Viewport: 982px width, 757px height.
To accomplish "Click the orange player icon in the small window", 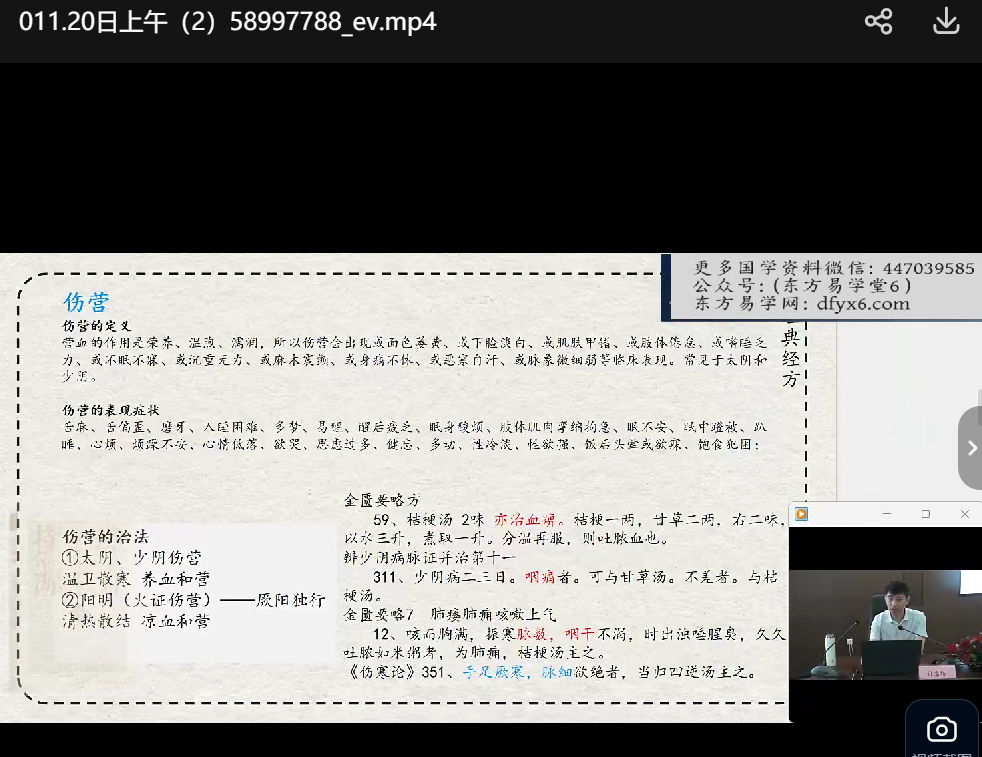I will pos(801,514).
